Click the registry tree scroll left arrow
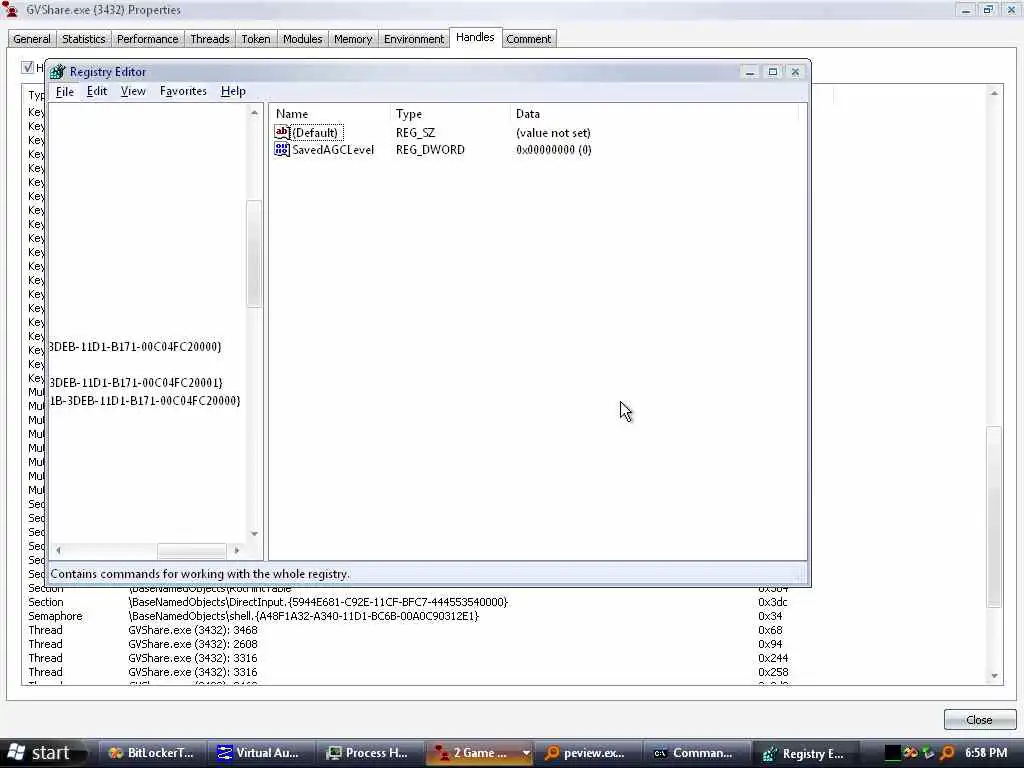This screenshot has width=1024, height=768. coord(58,551)
